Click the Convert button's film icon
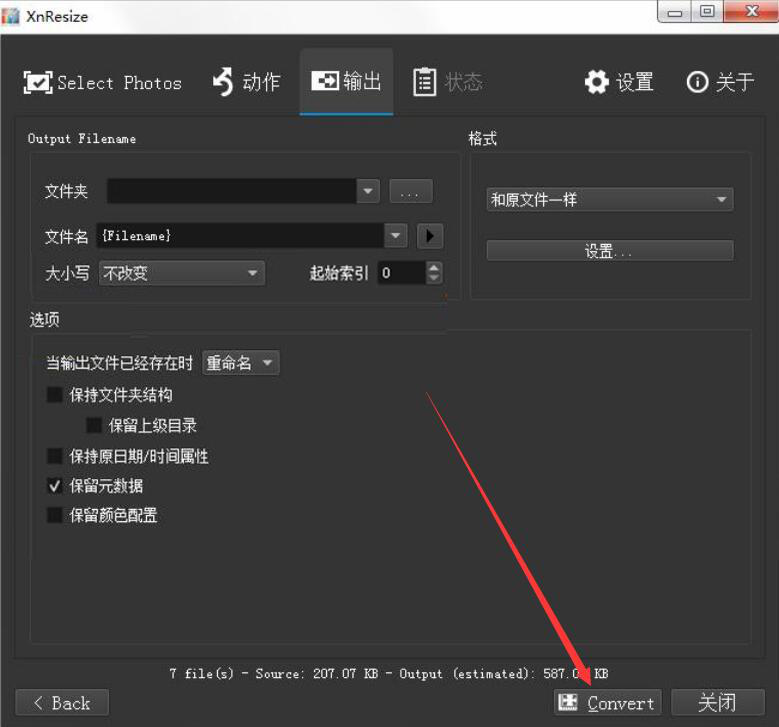Screen dimensions: 779x727 (568, 702)
